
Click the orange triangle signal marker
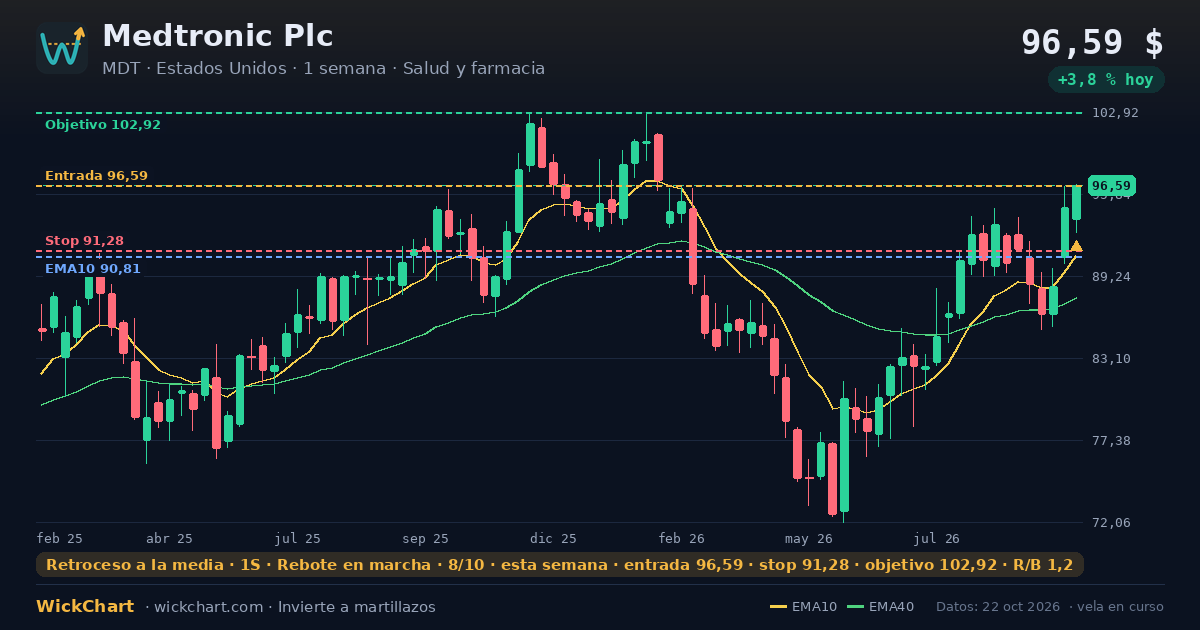coord(1076,246)
